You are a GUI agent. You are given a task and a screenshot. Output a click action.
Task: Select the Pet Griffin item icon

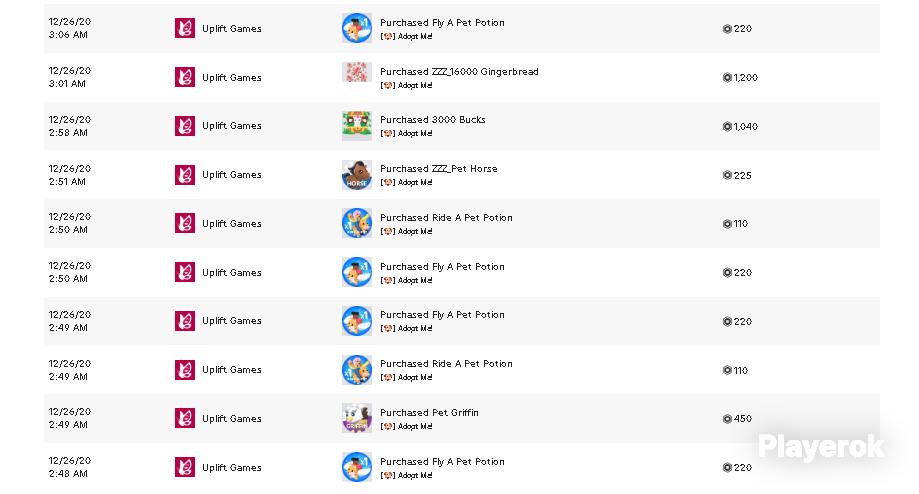(x=356, y=418)
